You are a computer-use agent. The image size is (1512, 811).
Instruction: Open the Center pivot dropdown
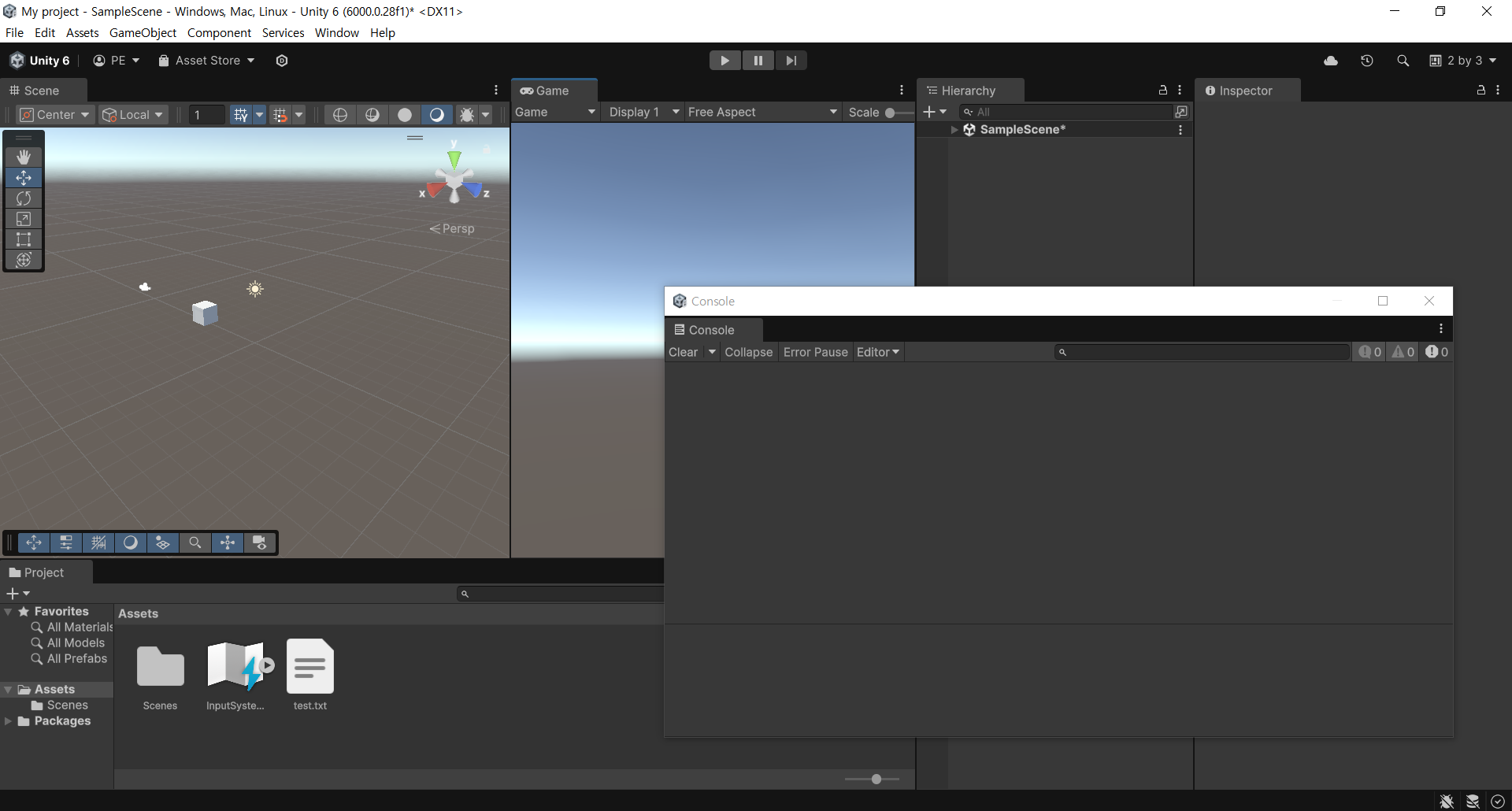click(x=55, y=115)
